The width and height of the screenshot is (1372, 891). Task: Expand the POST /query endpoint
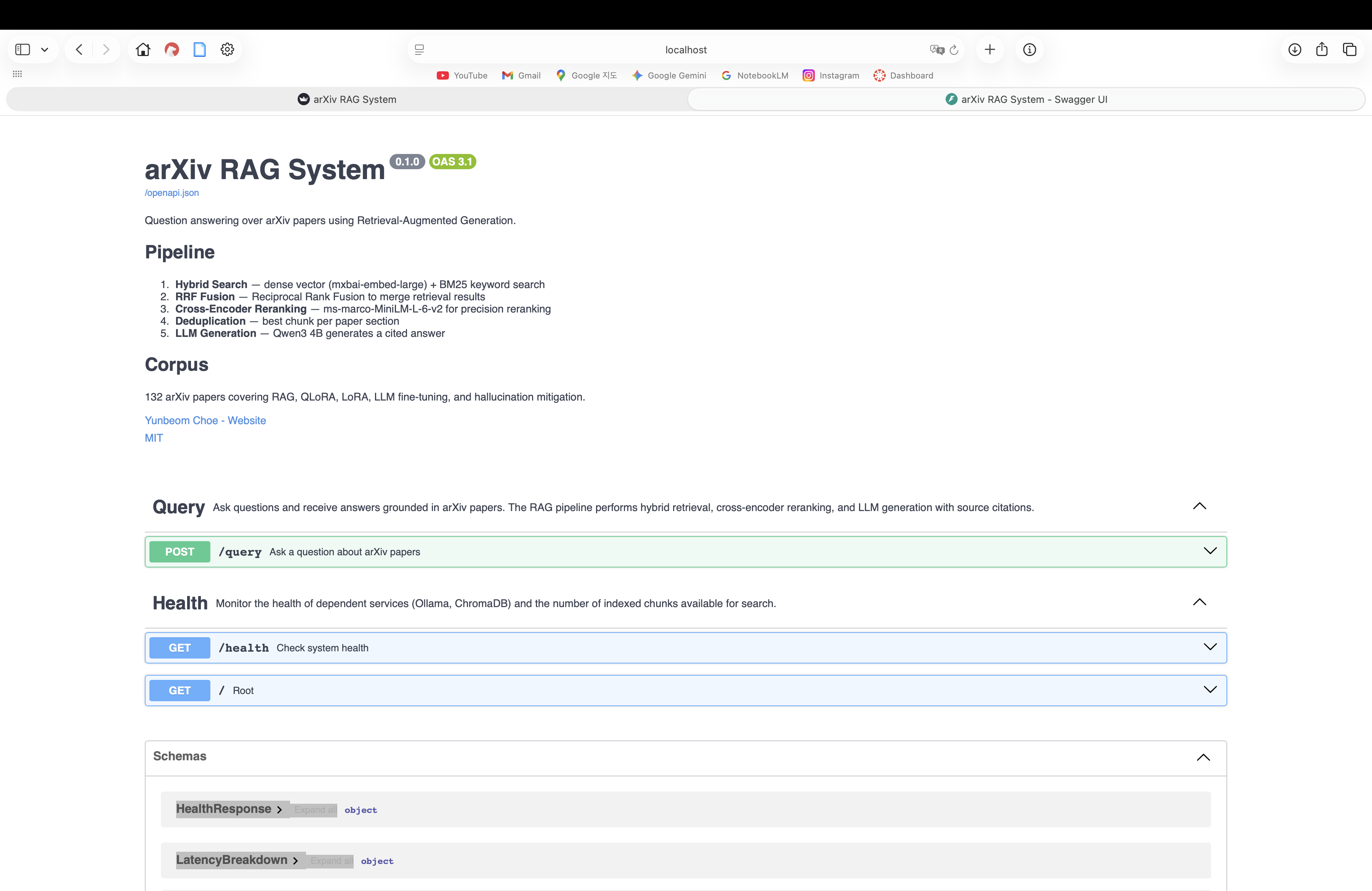pyautogui.click(x=1210, y=551)
